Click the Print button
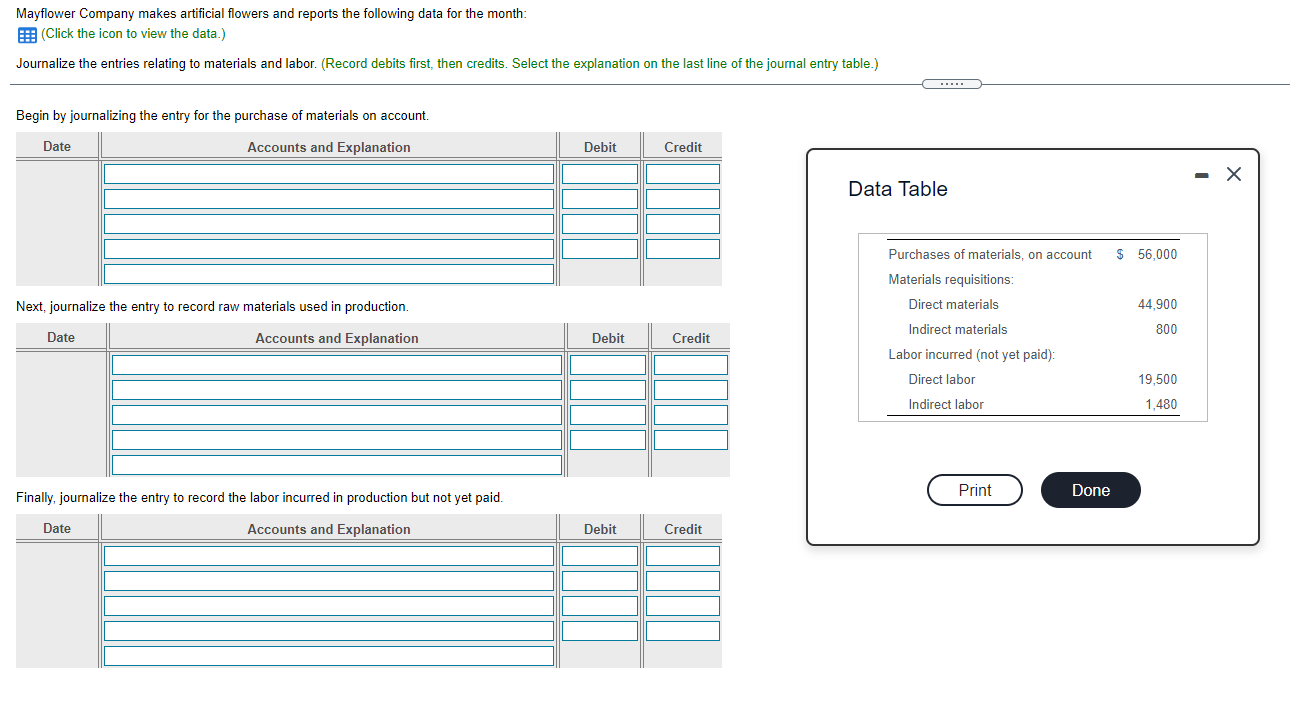 click(x=975, y=490)
